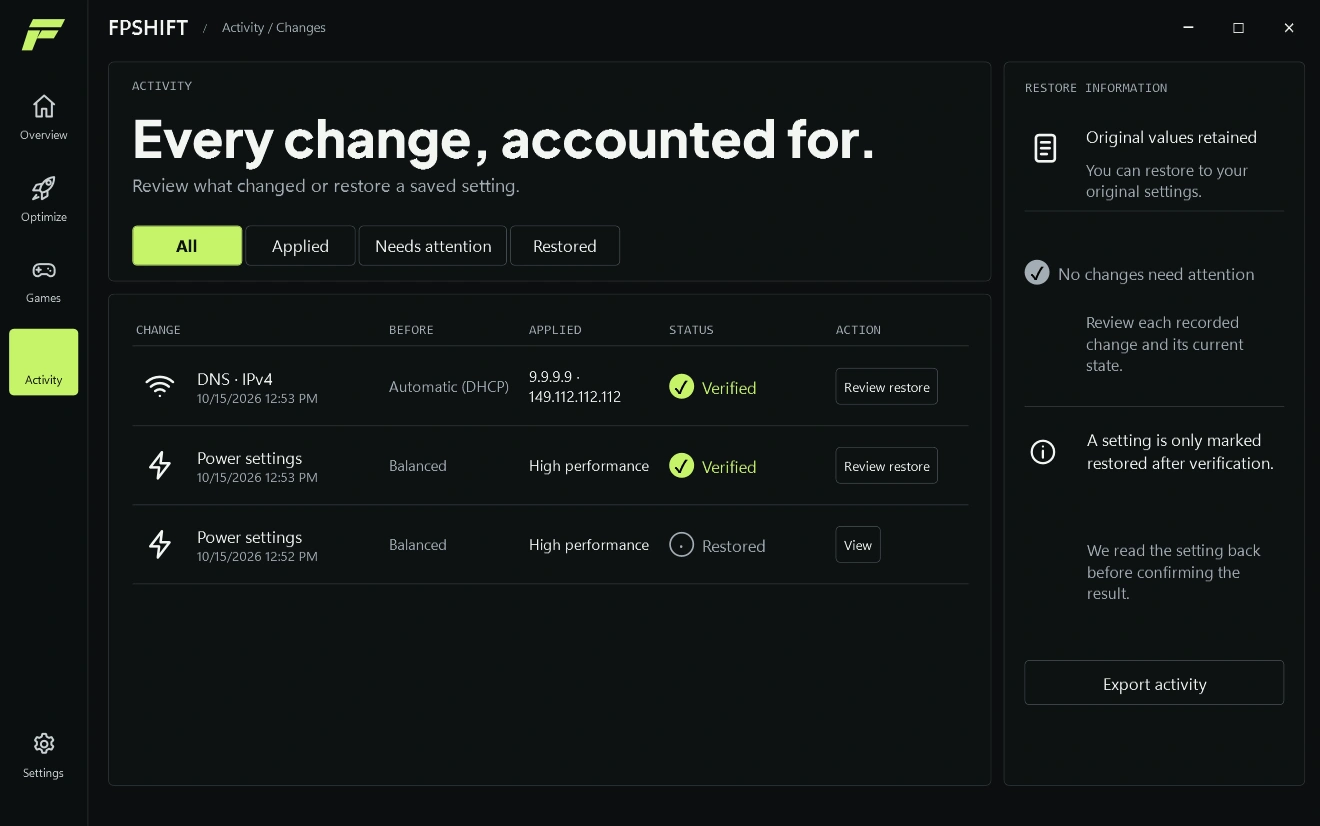Review restore for DNS · IPv4
The height and width of the screenshot is (826, 1320).
[x=887, y=387]
